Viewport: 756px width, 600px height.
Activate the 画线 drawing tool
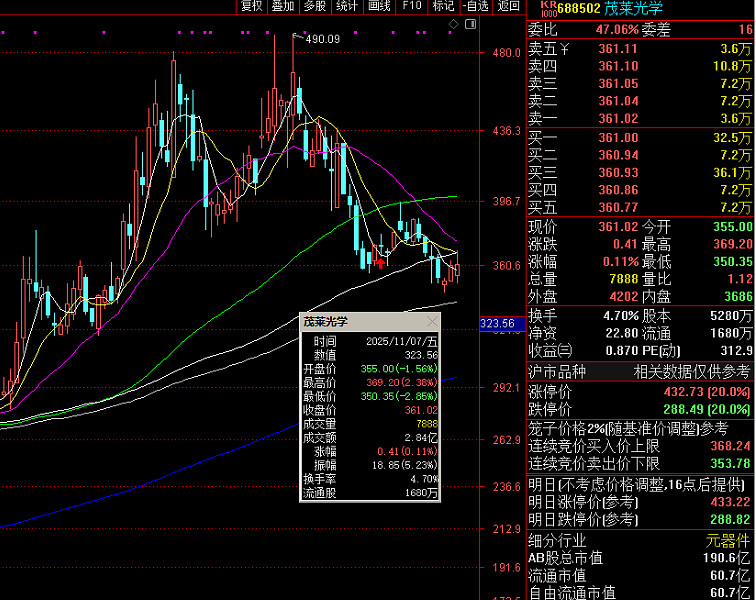point(379,6)
